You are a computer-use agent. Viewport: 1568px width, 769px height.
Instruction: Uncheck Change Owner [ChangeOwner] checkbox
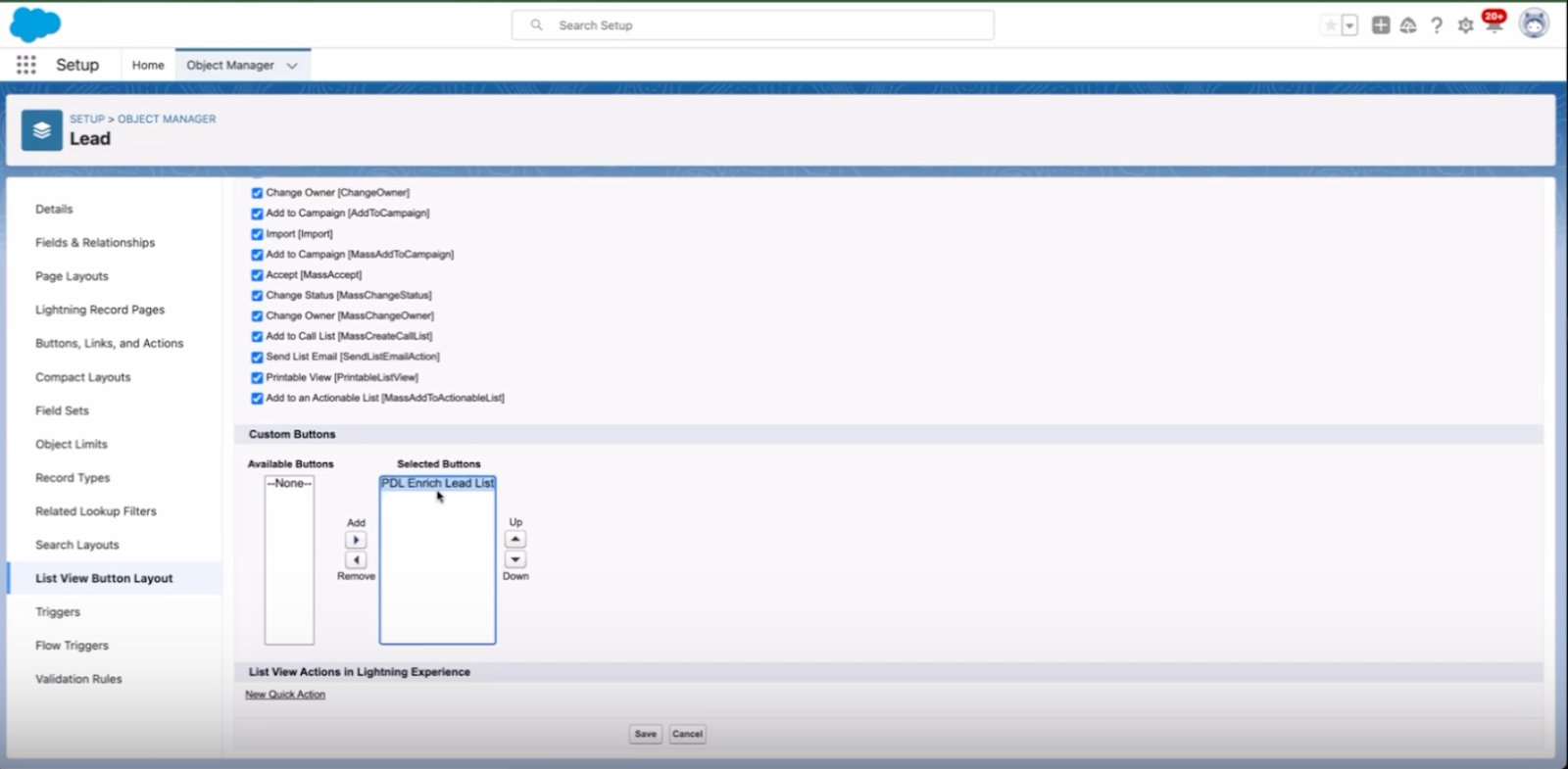pyautogui.click(x=257, y=193)
